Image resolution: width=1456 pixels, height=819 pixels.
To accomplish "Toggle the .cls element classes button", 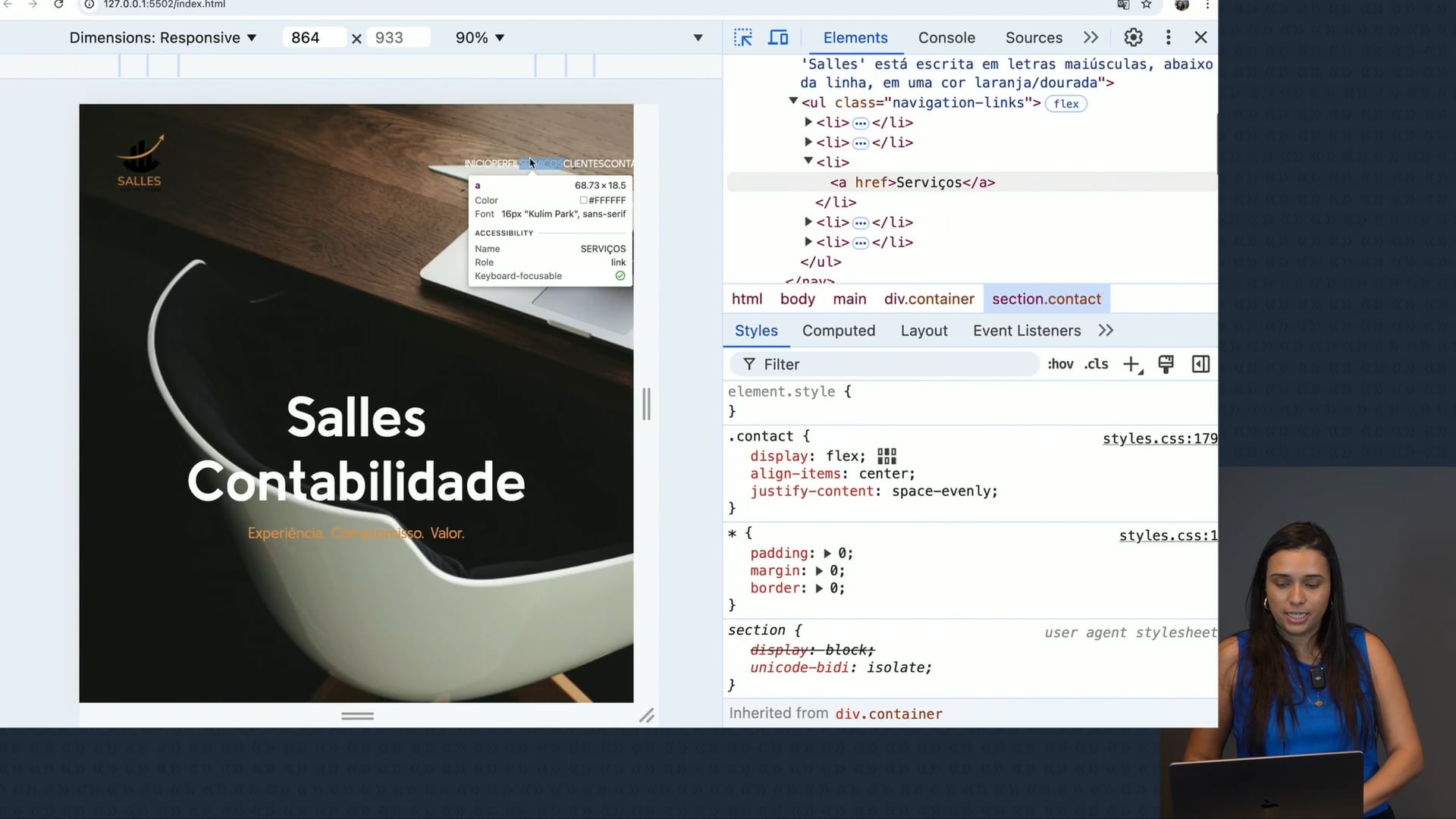I will pyautogui.click(x=1096, y=365).
